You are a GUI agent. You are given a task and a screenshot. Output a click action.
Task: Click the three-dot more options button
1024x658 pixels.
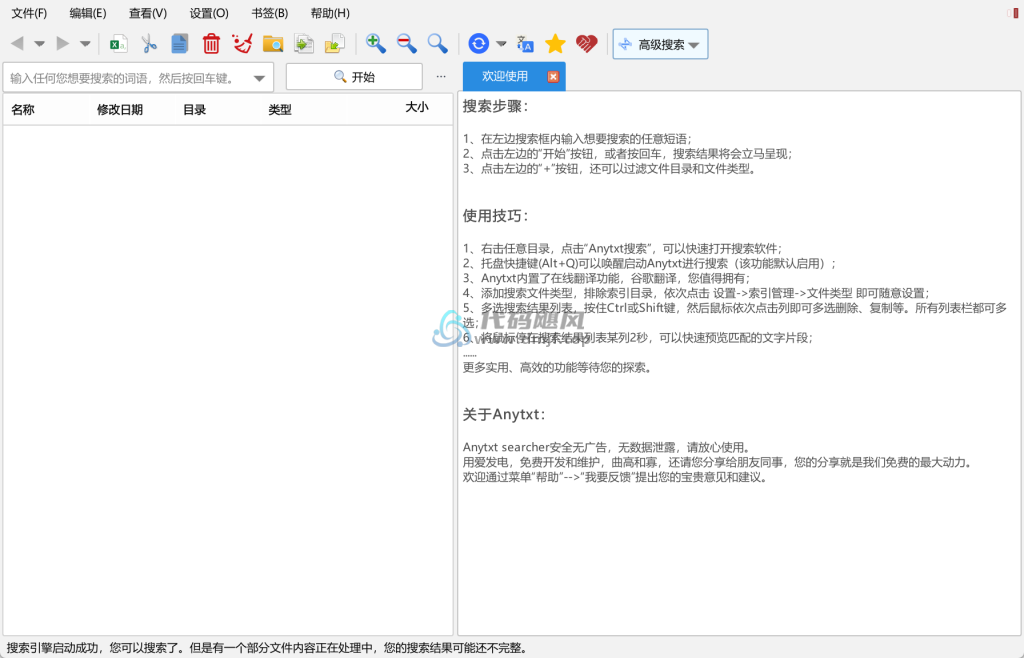441,76
